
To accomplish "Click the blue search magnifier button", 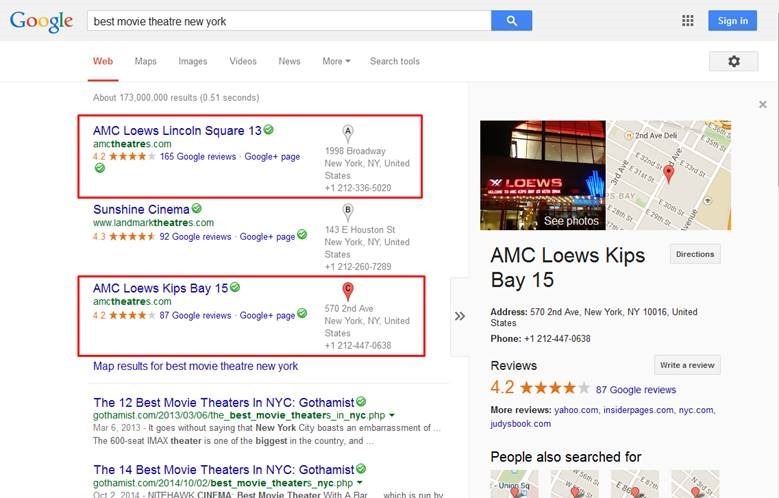I will tap(511, 20).
